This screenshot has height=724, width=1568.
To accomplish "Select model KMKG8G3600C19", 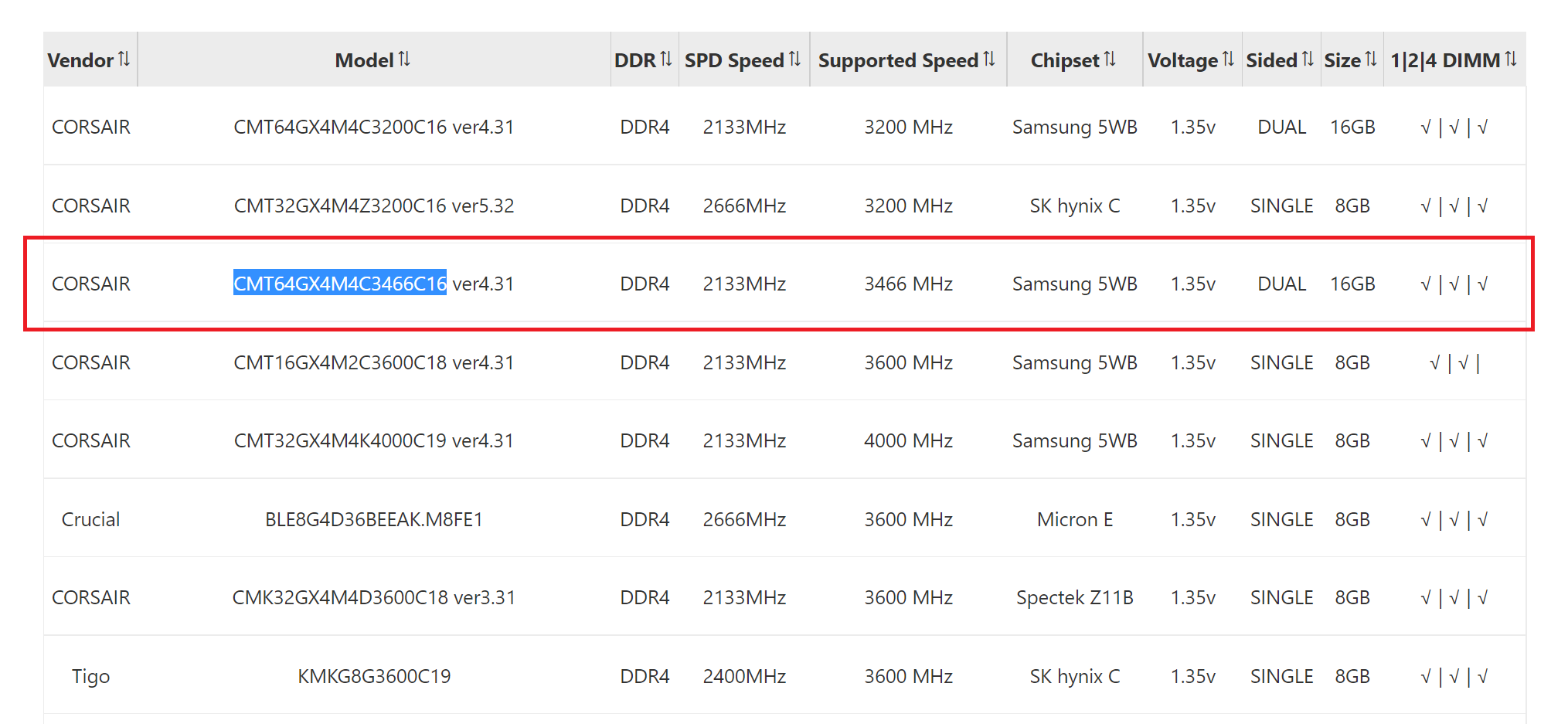I will tap(374, 676).
